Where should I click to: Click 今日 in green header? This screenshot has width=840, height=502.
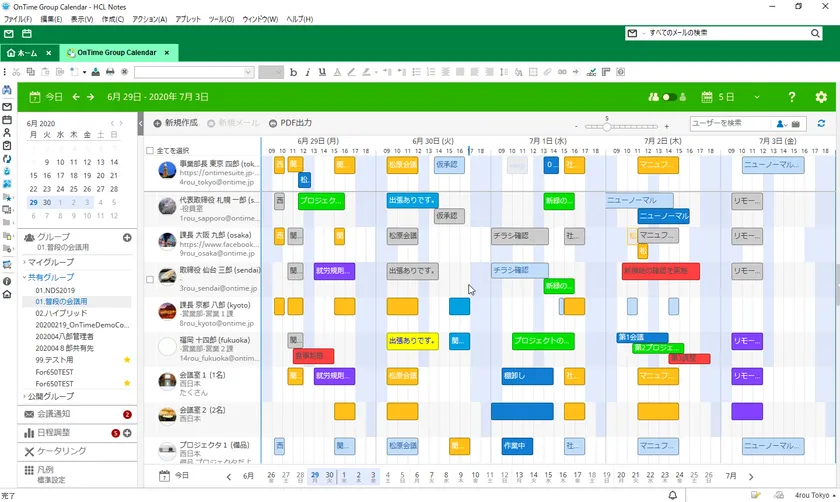point(46,97)
